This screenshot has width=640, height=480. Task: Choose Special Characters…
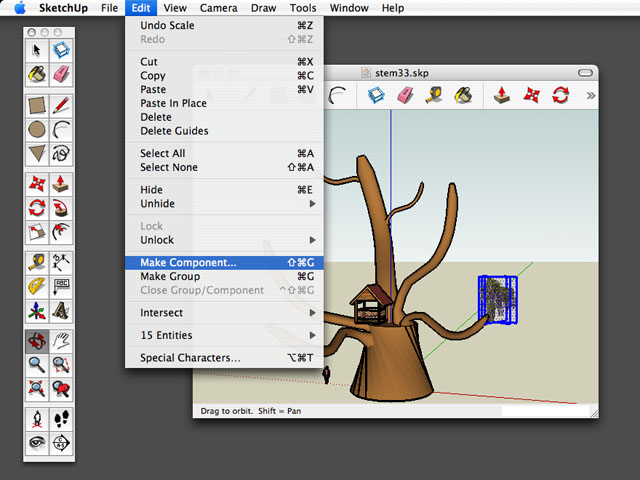click(x=224, y=358)
